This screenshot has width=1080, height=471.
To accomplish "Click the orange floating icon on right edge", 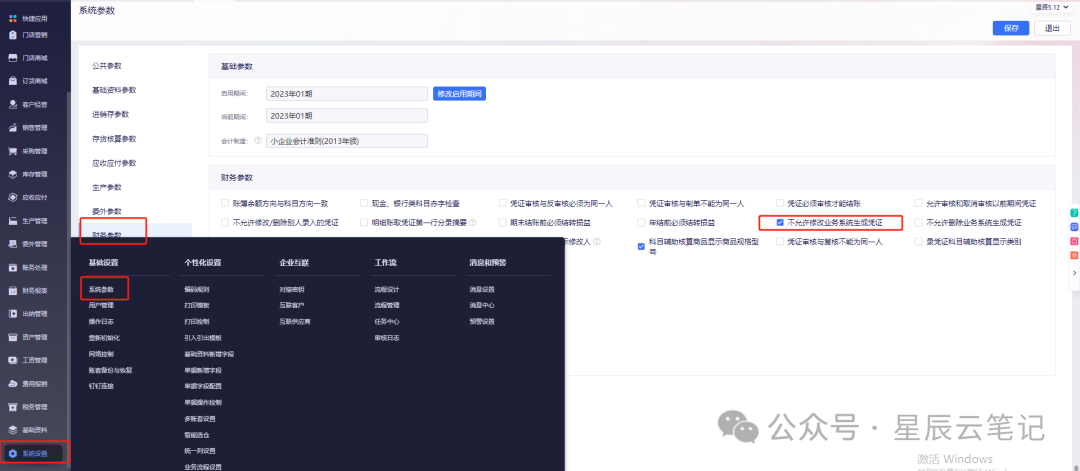I will (1074, 255).
